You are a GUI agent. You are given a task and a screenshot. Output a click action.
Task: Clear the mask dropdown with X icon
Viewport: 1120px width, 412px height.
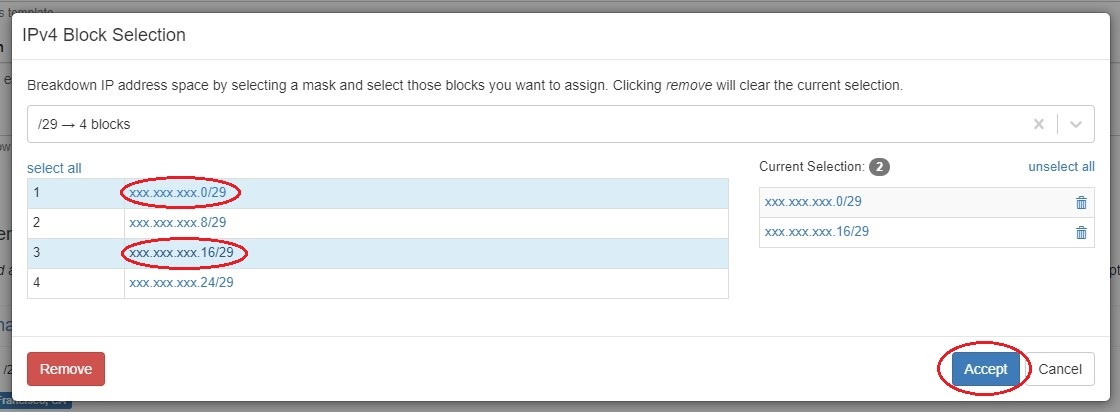coord(1039,125)
